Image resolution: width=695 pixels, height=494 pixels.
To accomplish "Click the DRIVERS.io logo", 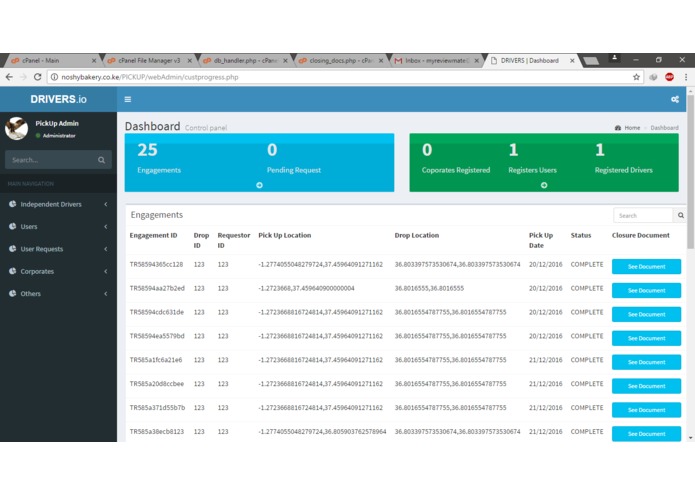I will (x=59, y=99).
